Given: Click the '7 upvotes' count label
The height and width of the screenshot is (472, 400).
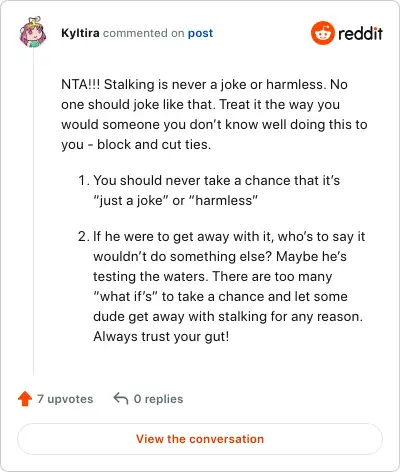Looking at the screenshot, I should click(x=65, y=399).
